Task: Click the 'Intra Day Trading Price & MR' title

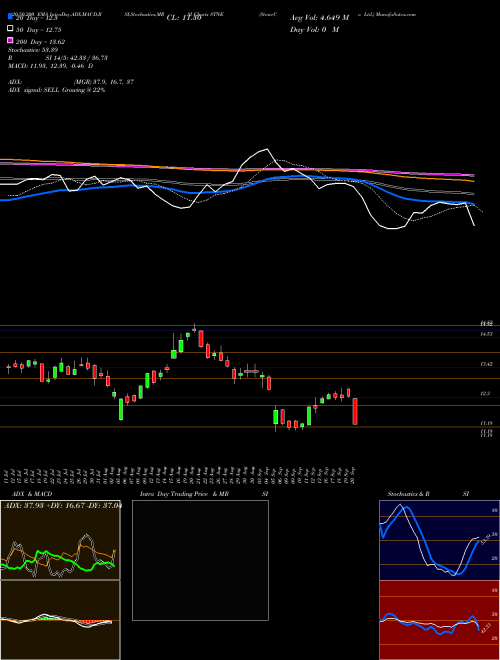Action: click(x=184, y=494)
